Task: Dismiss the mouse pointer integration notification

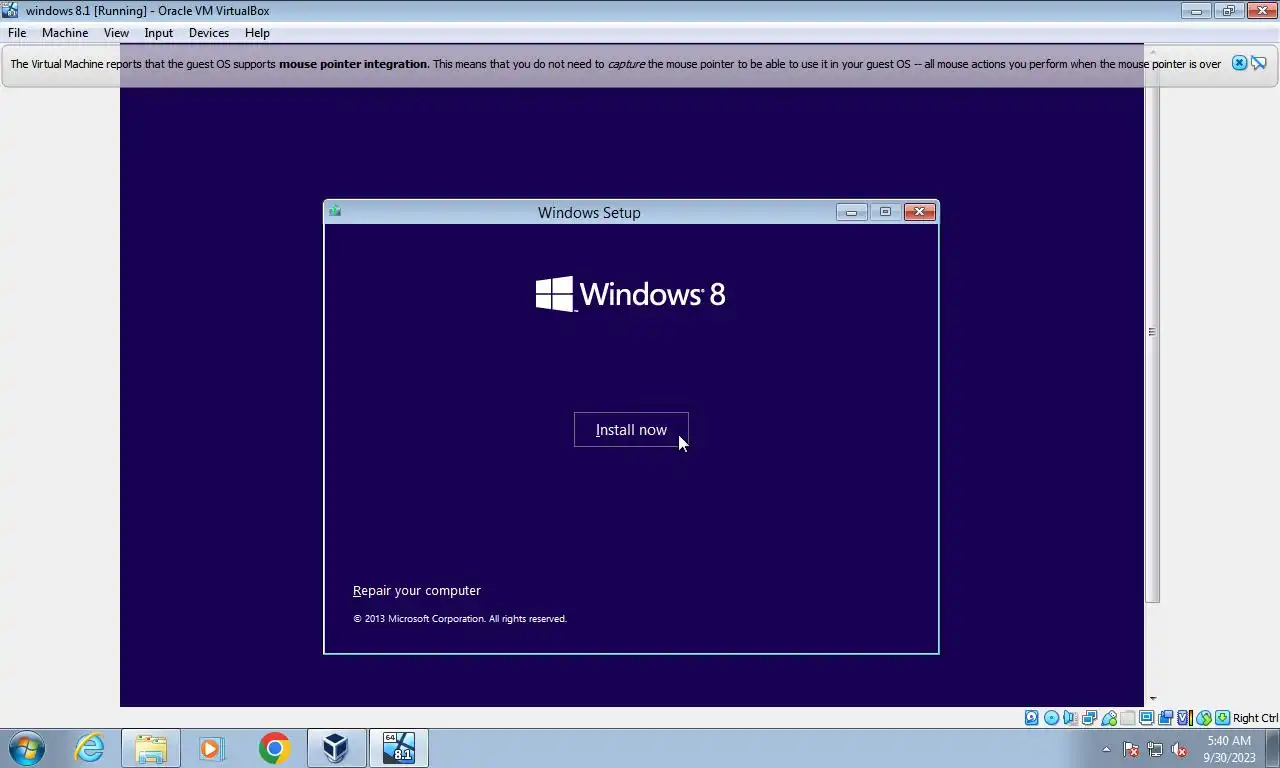Action: [1239, 63]
